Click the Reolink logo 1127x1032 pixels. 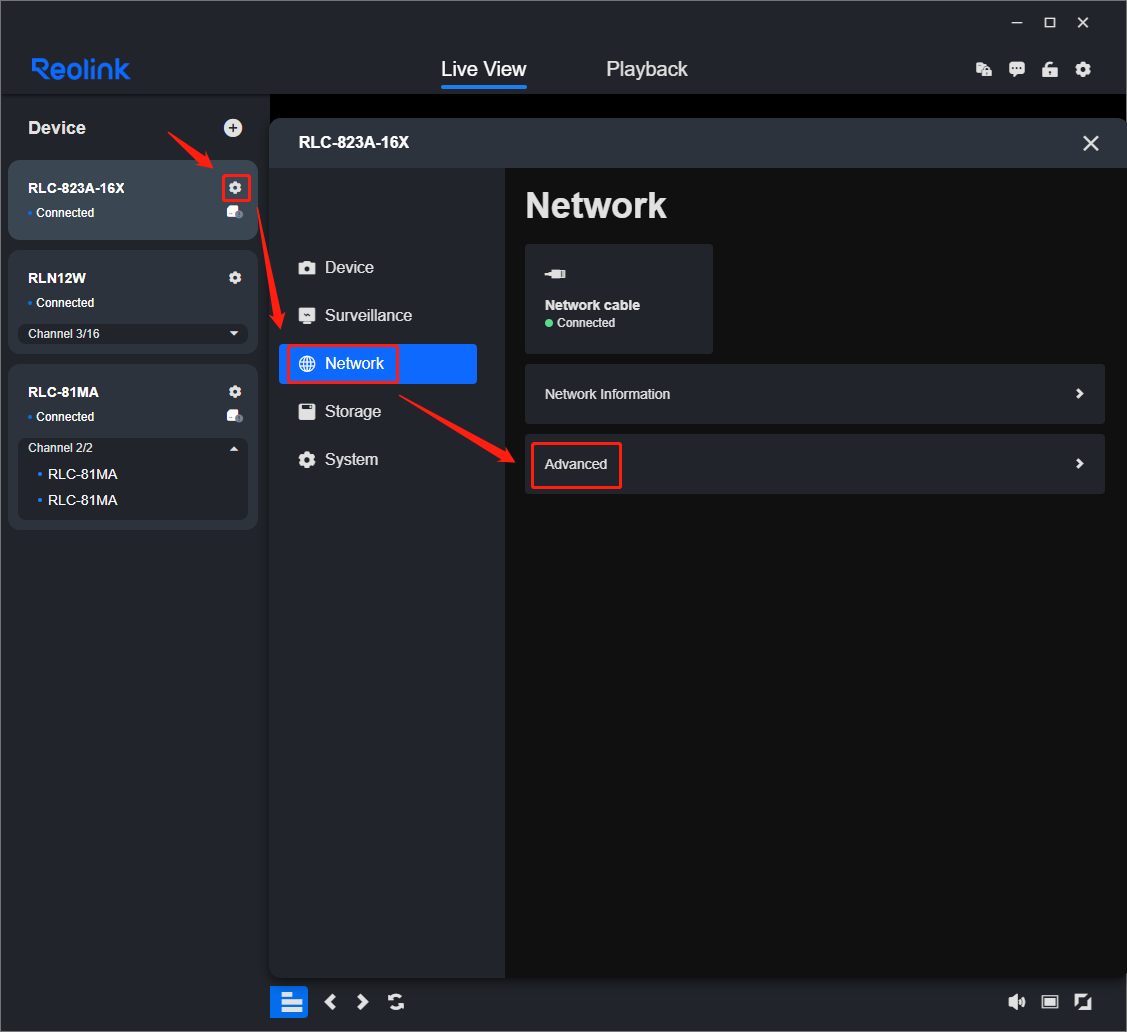[x=80, y=69]
